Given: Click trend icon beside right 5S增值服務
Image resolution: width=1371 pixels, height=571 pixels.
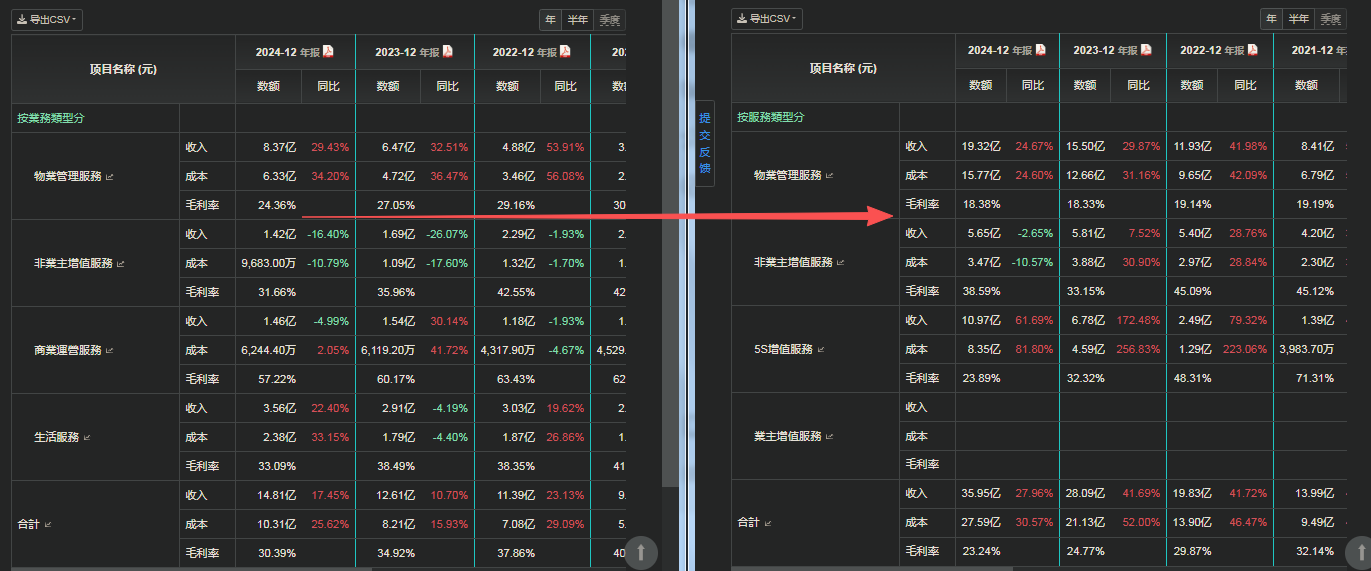Looking at the screenshot, I should [x=822, y=349].
